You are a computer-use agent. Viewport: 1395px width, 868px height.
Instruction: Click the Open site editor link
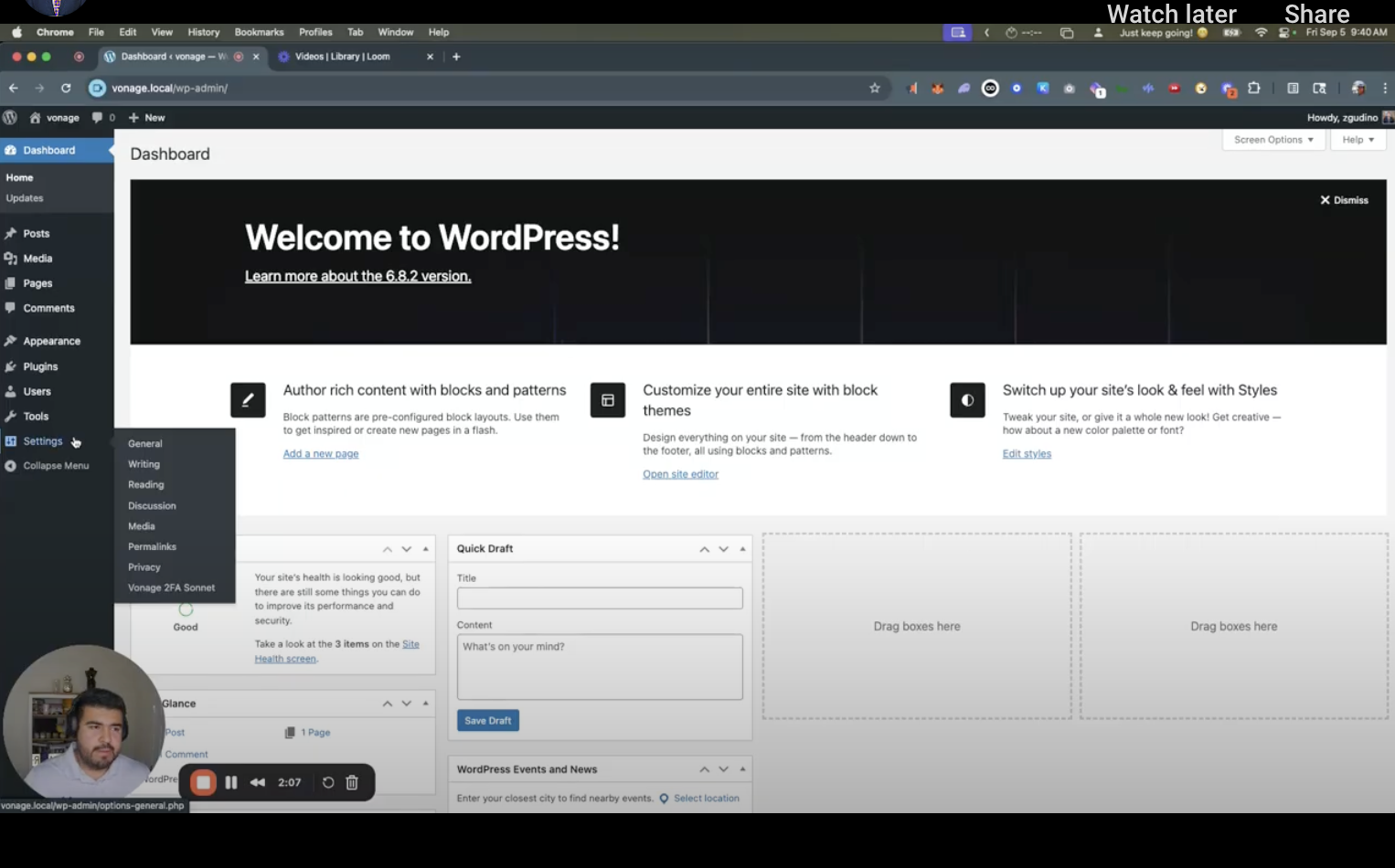coord(681,474)
